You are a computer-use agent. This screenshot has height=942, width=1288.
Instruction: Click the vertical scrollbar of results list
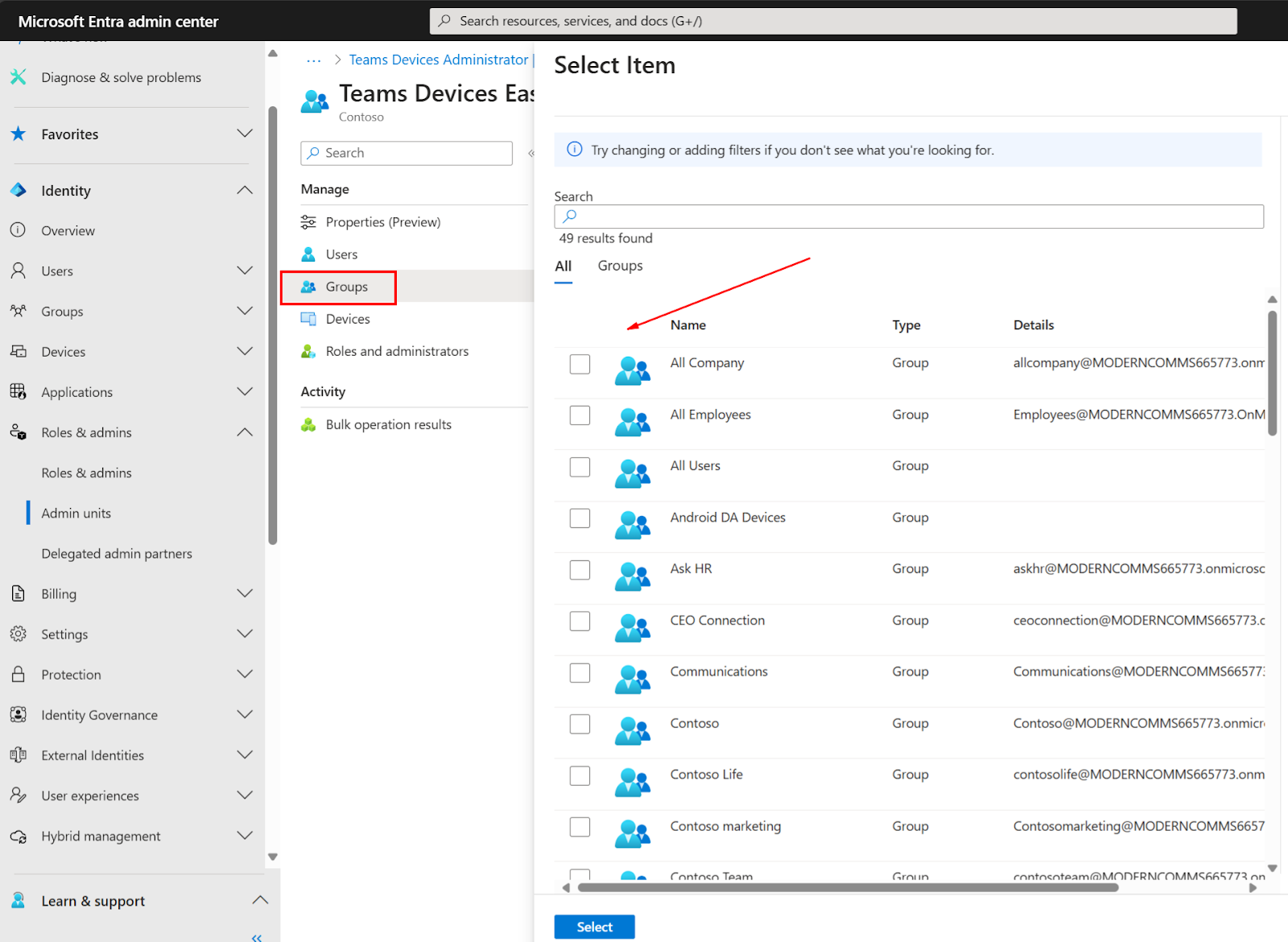tap(1272, 373)
